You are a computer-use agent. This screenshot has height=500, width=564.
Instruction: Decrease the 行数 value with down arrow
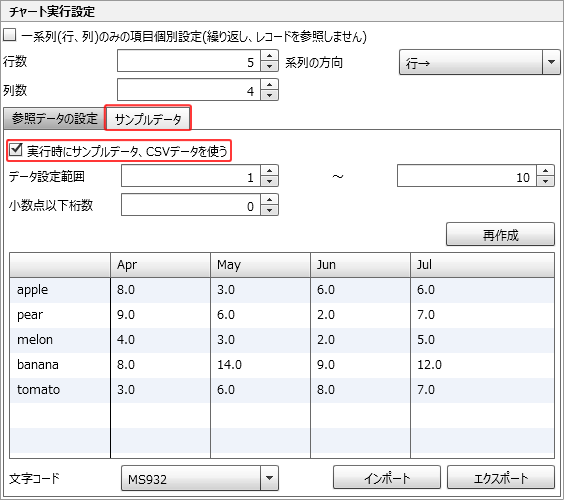click(x=269, y=66)
